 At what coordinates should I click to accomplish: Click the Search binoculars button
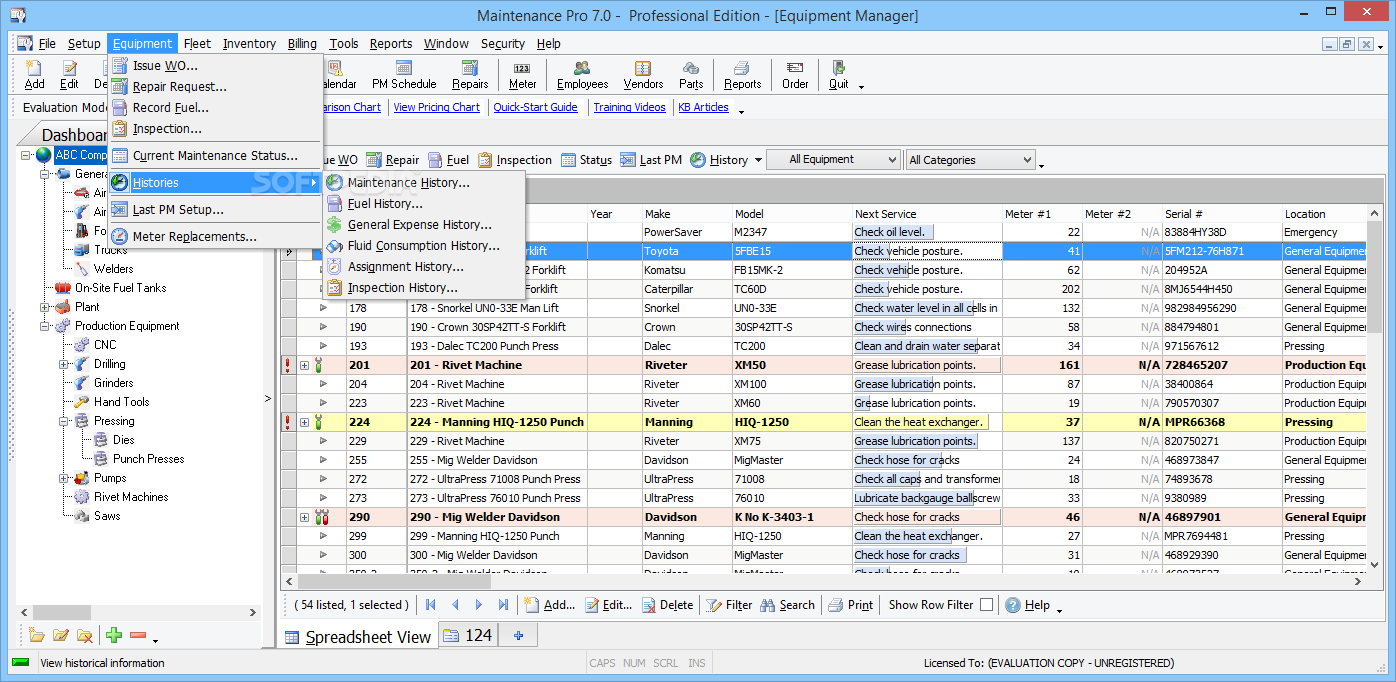pos(787,605)
